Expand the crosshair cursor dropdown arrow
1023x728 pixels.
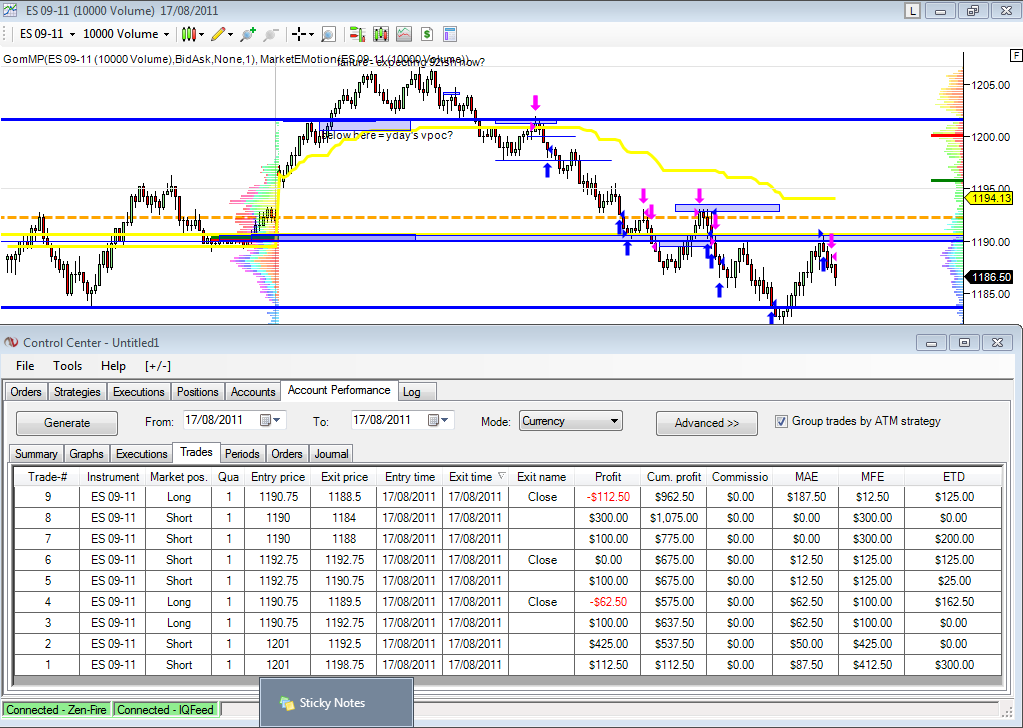click(311, 35)
